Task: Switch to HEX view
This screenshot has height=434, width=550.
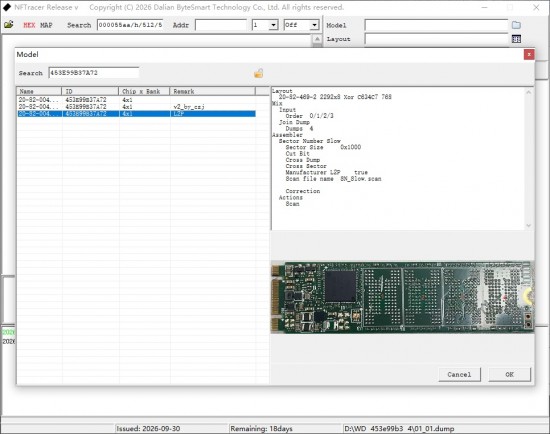Action: 29,25
